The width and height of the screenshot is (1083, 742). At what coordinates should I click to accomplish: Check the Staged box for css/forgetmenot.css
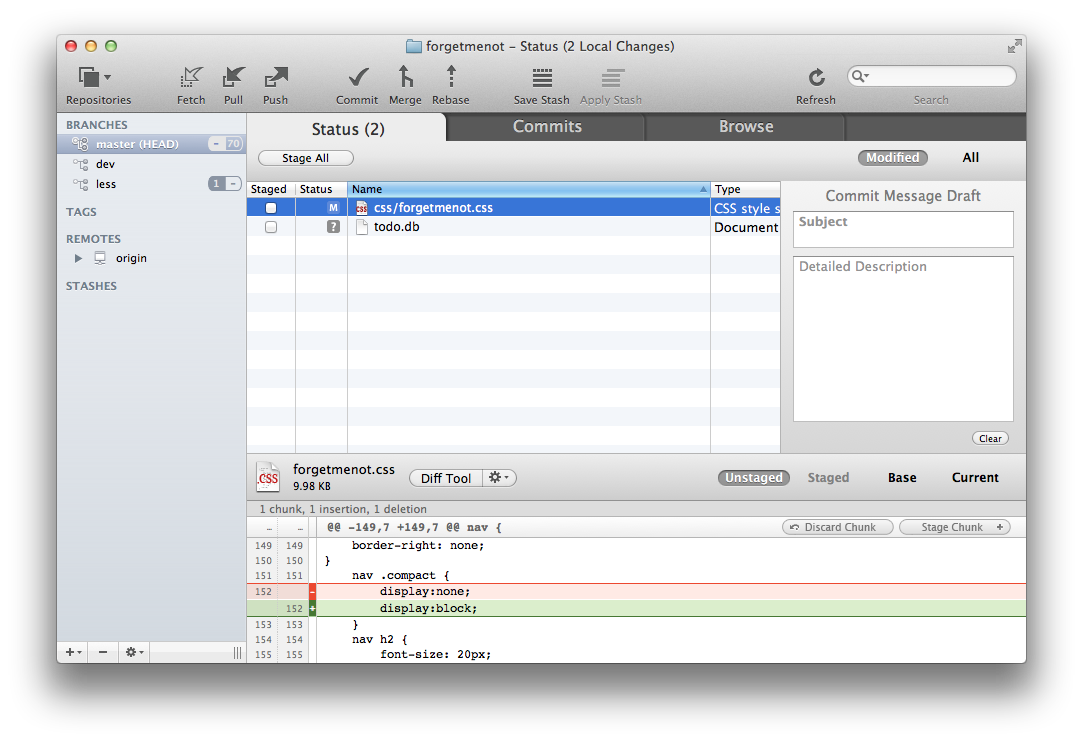(271, 208)
